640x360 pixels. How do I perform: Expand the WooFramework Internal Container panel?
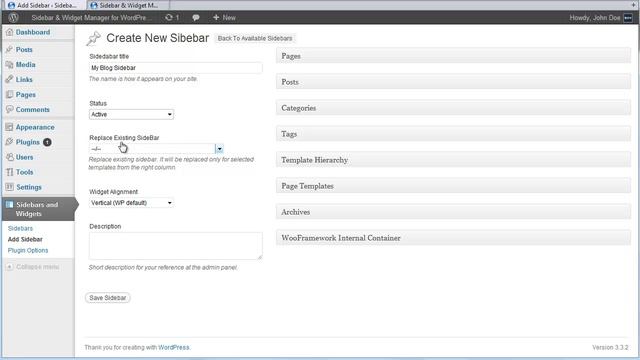coord(453,238)
